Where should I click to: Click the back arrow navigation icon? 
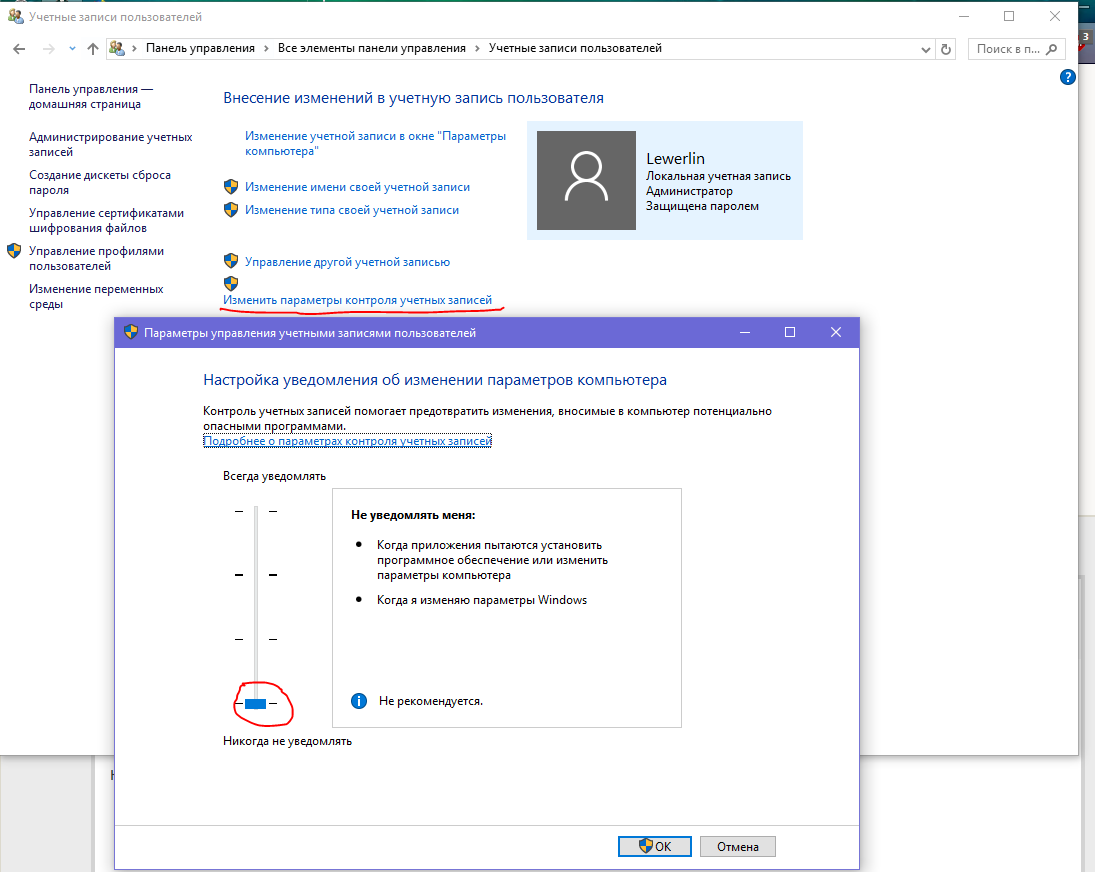[20, 49]
